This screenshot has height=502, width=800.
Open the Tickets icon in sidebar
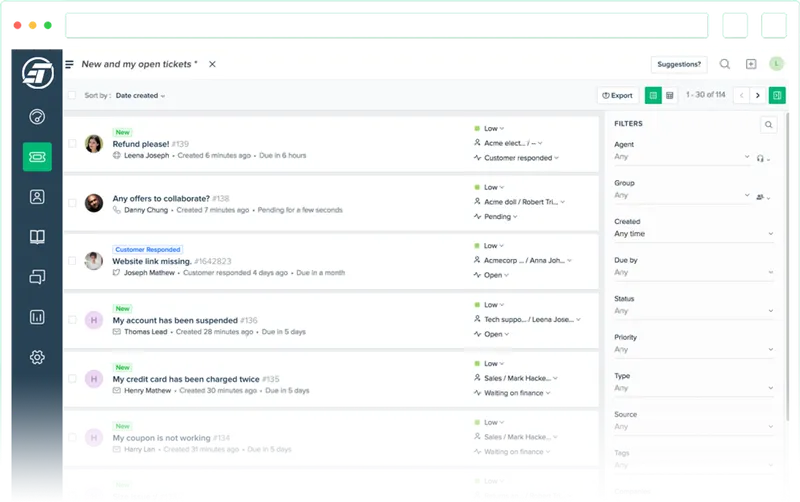[37, 157]
